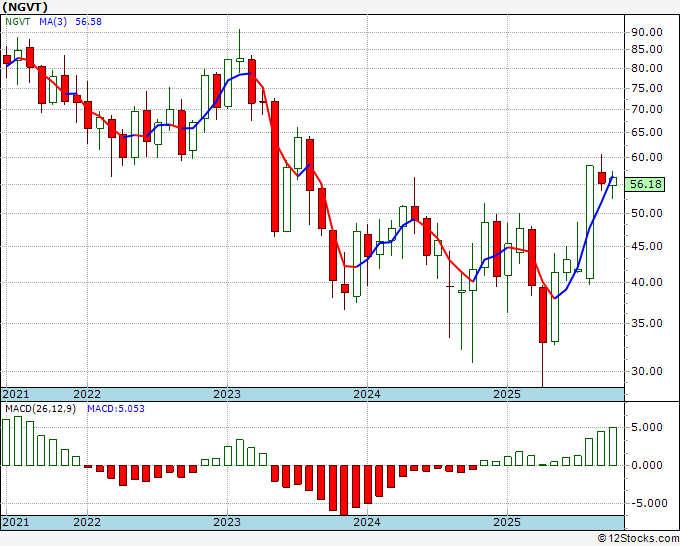This screenshot has height=546, width=680.
Task: Click the 2024 label on price timeline
Action: [367, 394]
